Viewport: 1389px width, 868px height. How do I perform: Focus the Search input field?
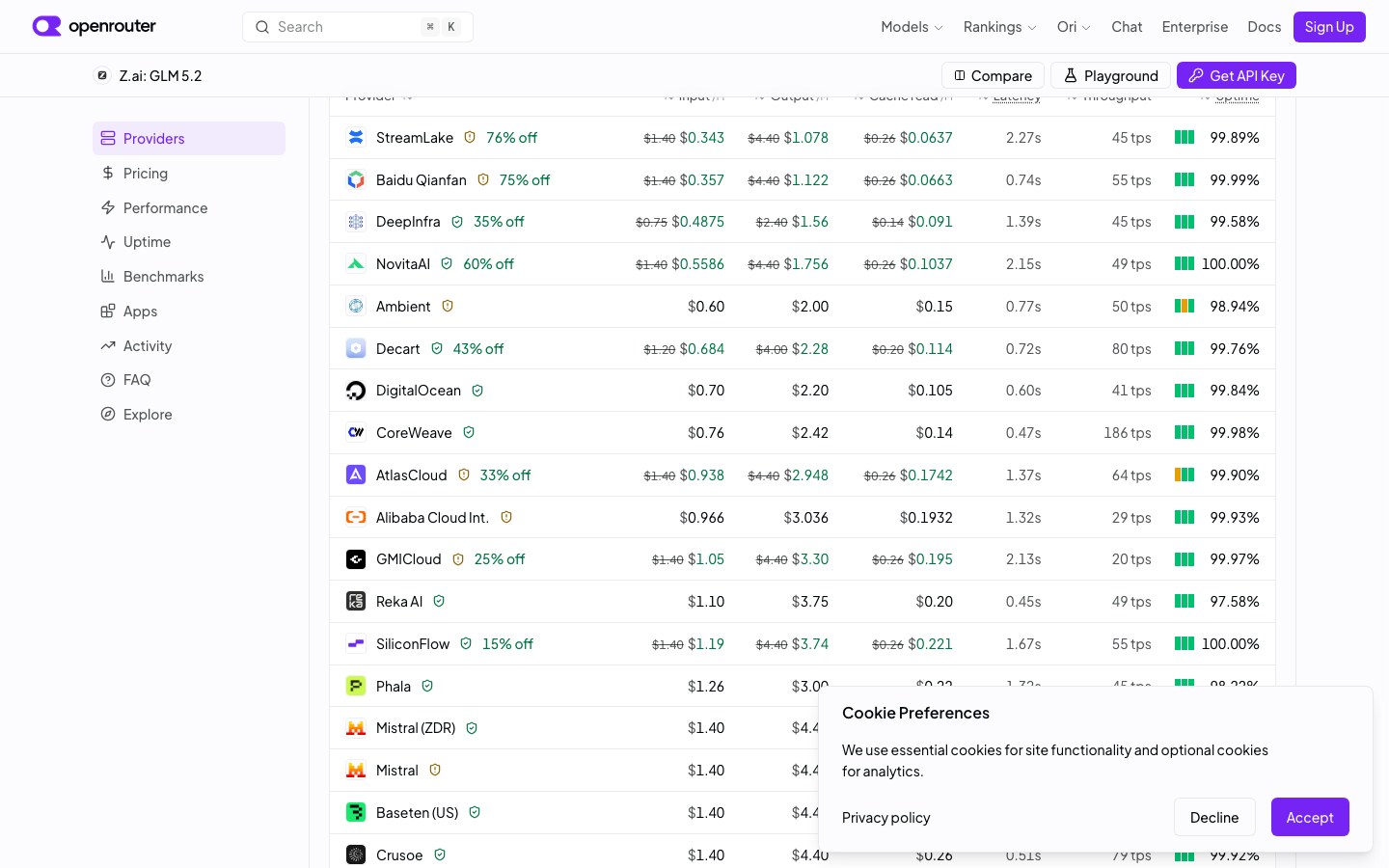358,27
